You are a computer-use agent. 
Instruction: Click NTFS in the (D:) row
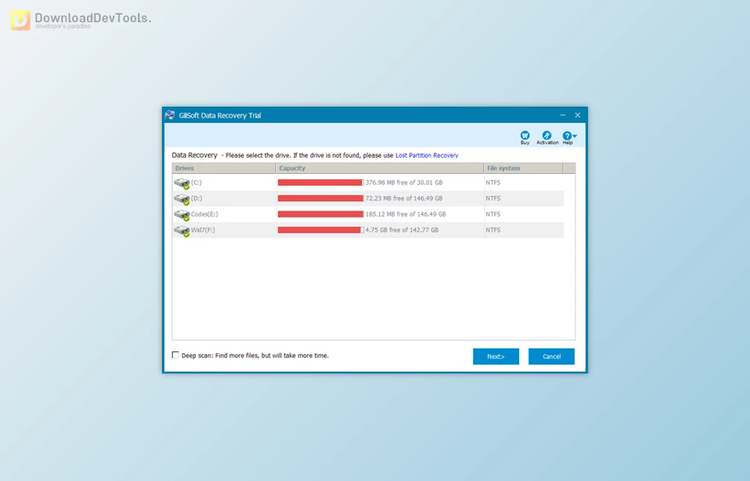tap(493, 198)
